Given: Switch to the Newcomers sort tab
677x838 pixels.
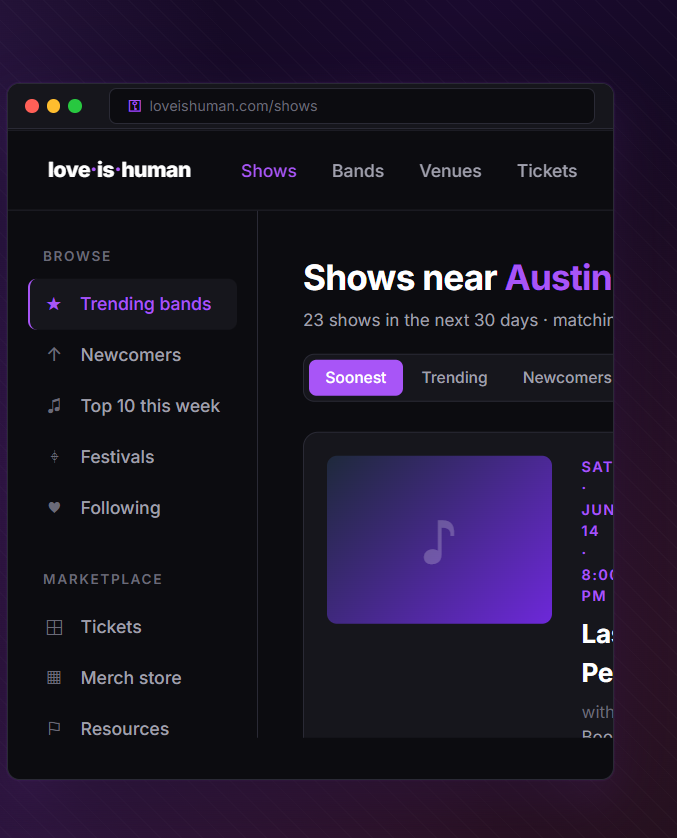Looking at the screenshot, I should (x=567, y=378).
